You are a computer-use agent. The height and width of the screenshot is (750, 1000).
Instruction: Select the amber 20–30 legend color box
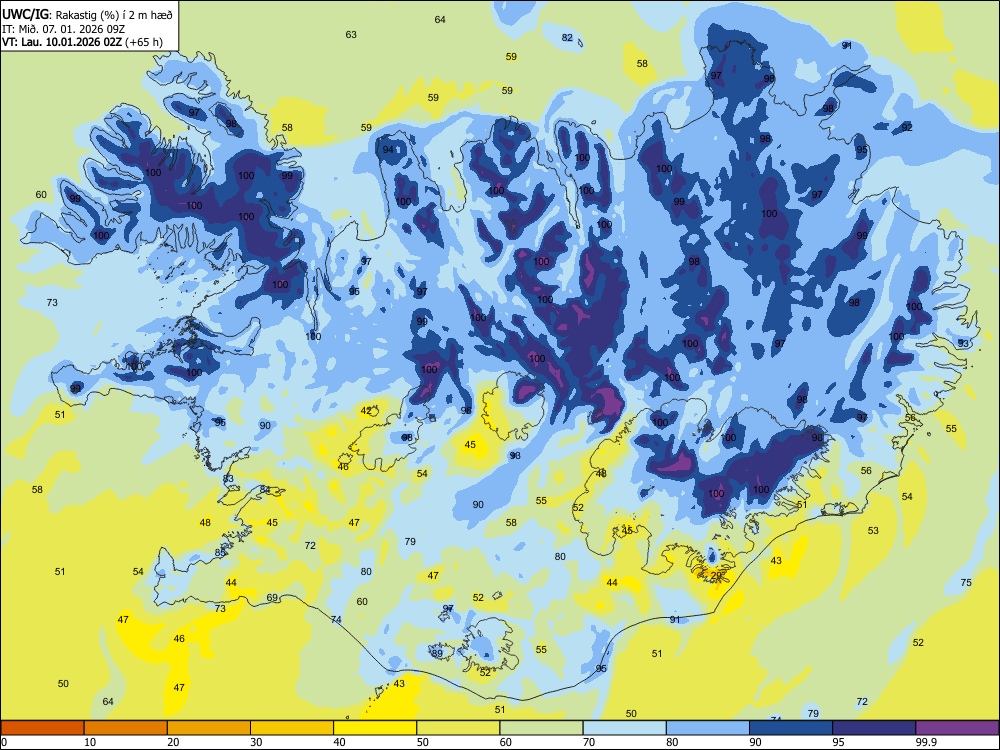[209, 728]
